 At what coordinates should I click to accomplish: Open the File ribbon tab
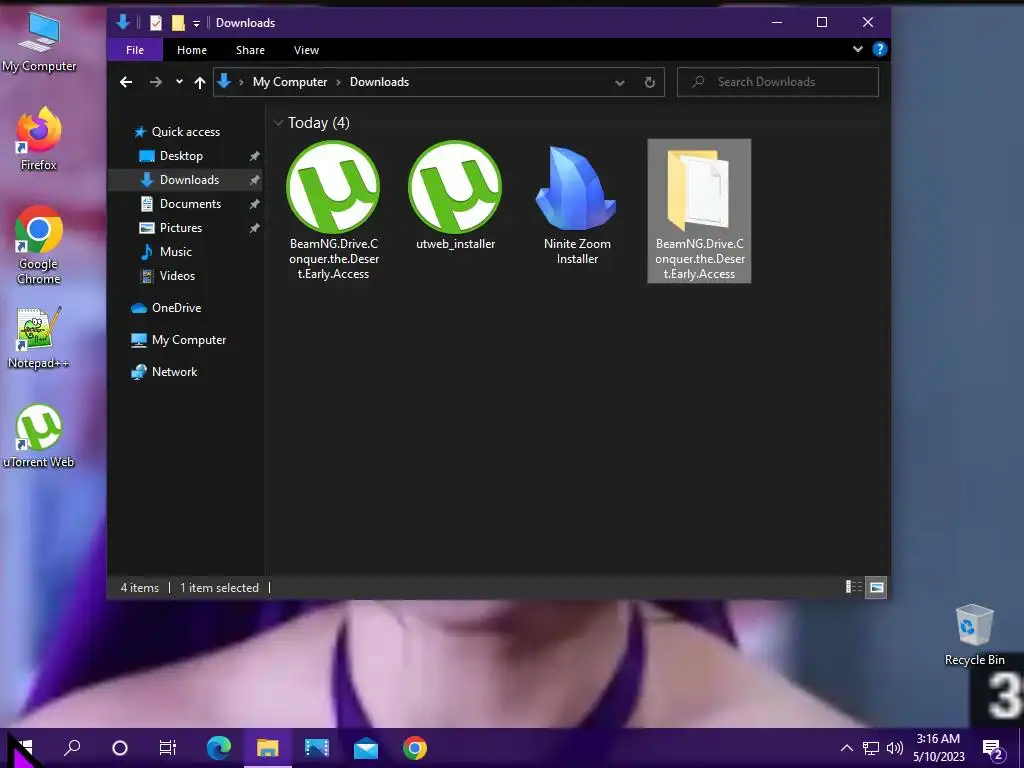point(135,50)
